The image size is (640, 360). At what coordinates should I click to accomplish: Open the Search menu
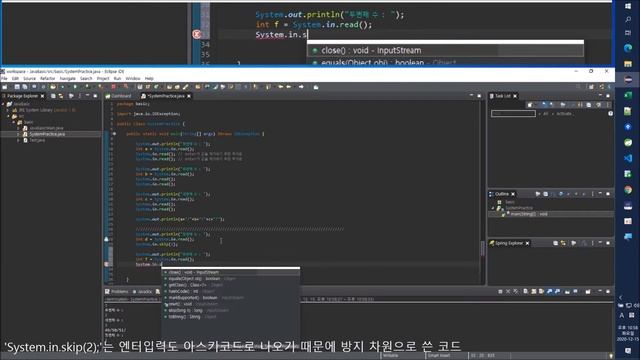86,78
